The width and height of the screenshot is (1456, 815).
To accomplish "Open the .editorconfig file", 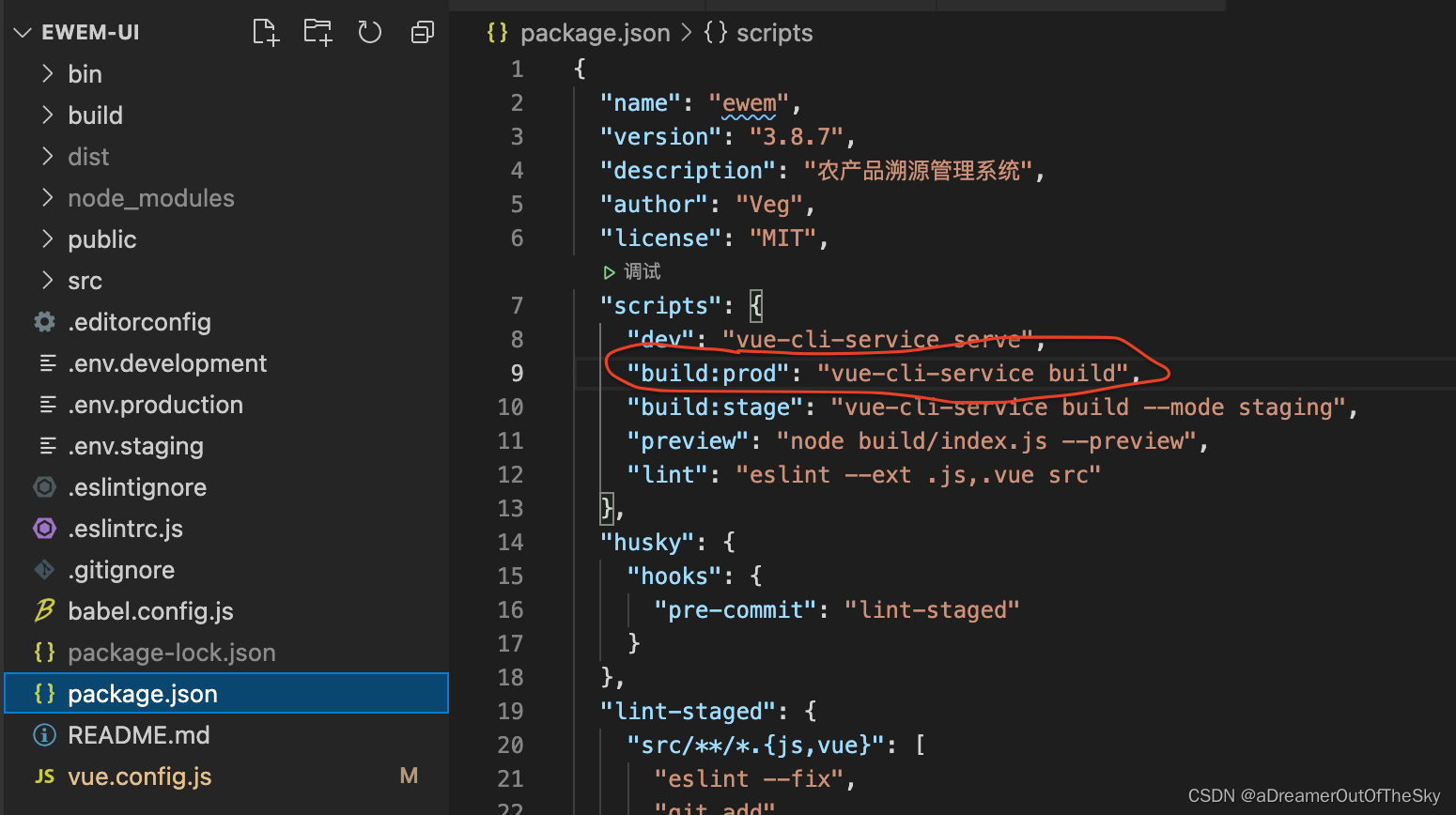I will pyautogui.click(x=139, y=322).
